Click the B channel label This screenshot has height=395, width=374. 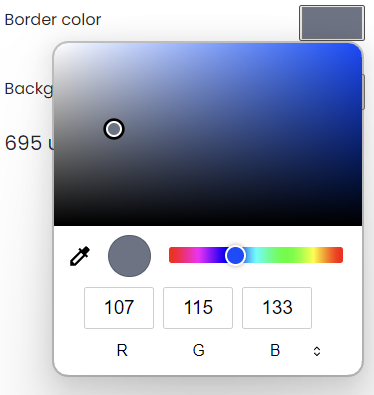275,351
